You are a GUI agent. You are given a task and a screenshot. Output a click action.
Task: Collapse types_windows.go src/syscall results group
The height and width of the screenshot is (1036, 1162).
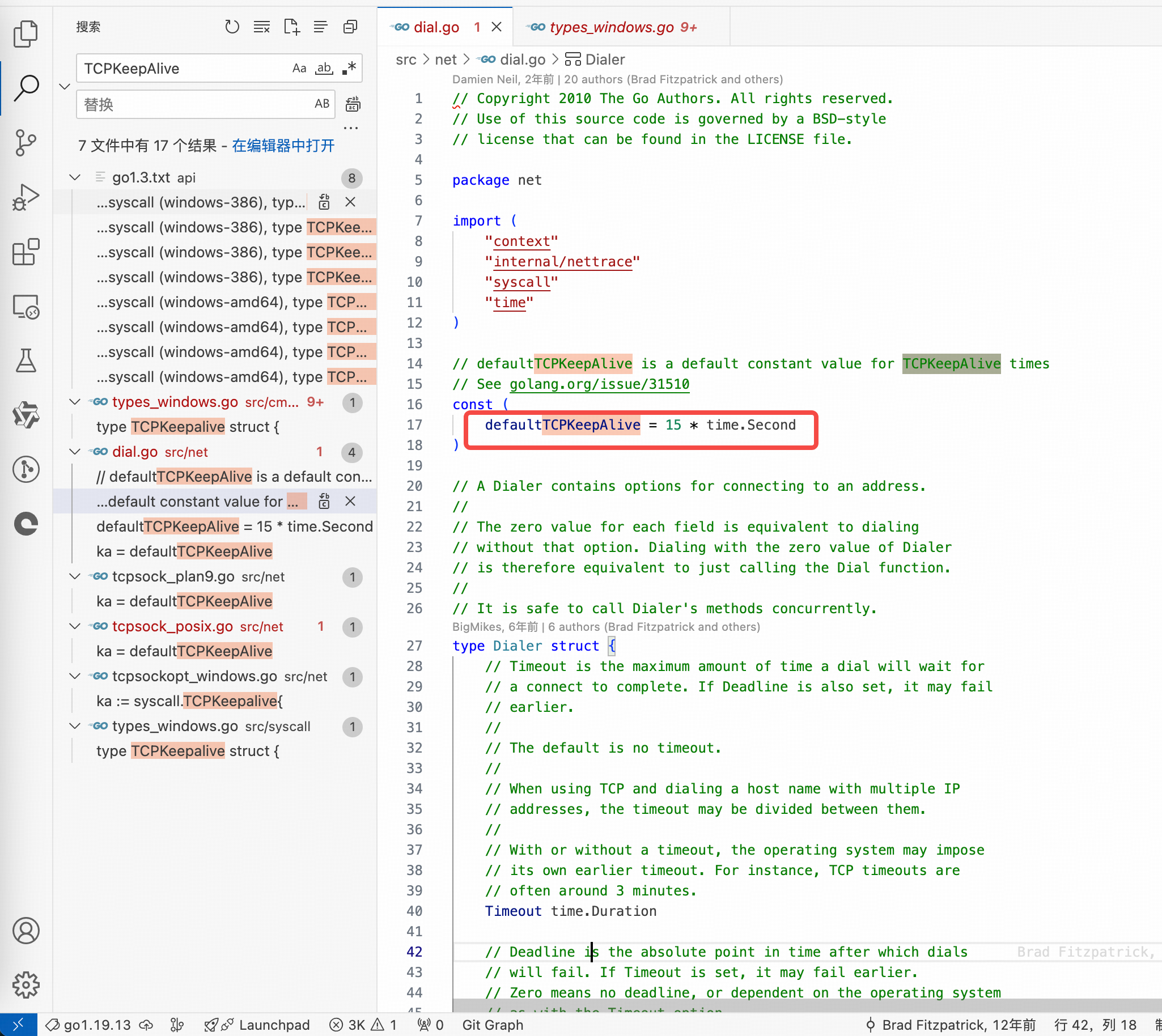point(75,727)
